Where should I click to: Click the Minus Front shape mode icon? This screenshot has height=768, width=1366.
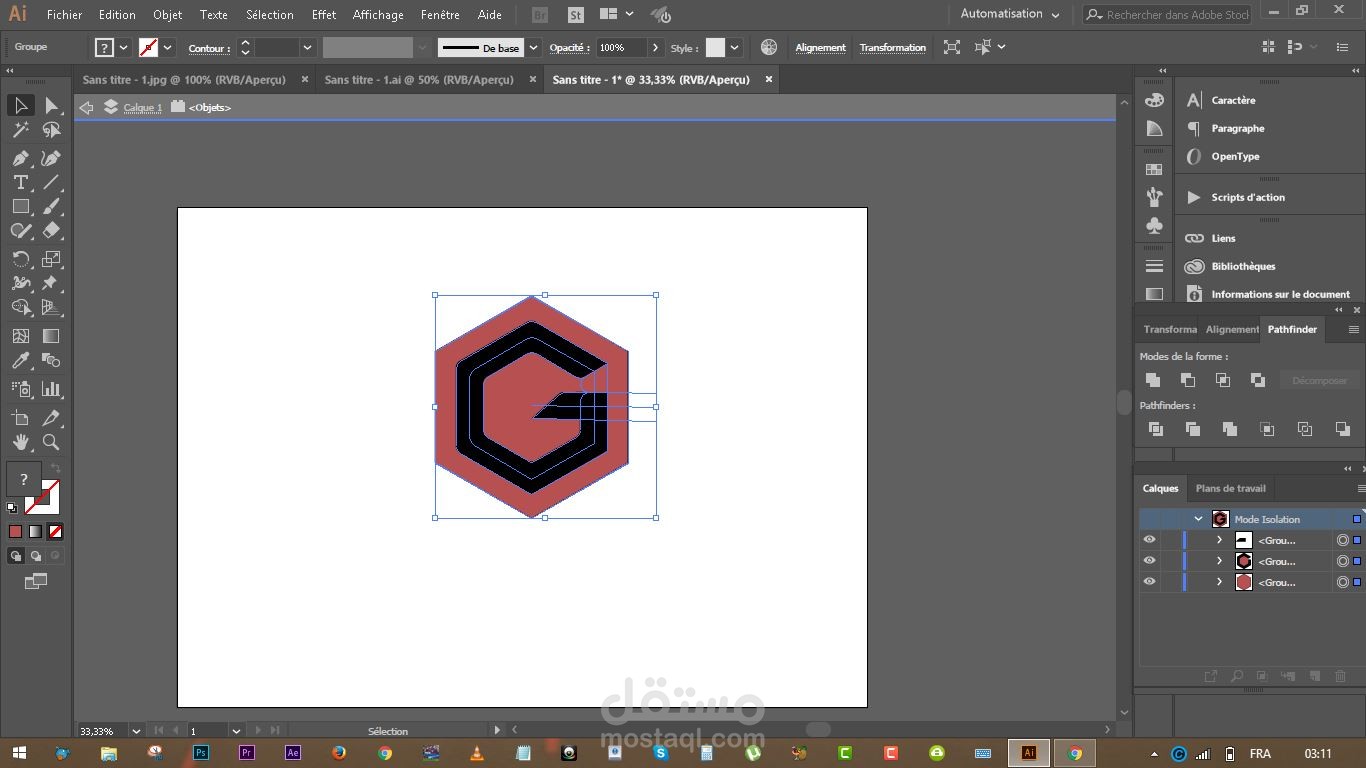(1188, 380)
